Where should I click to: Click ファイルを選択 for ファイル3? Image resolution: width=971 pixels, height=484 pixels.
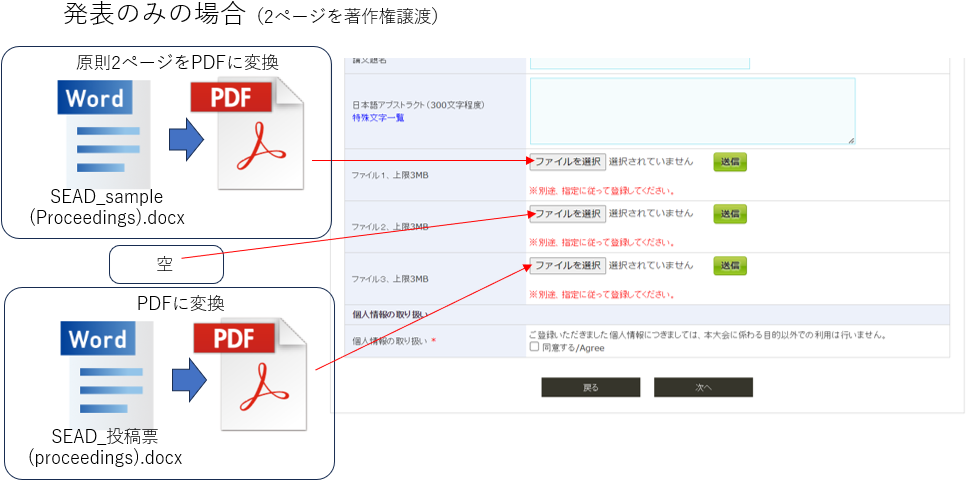pos(567,265)
